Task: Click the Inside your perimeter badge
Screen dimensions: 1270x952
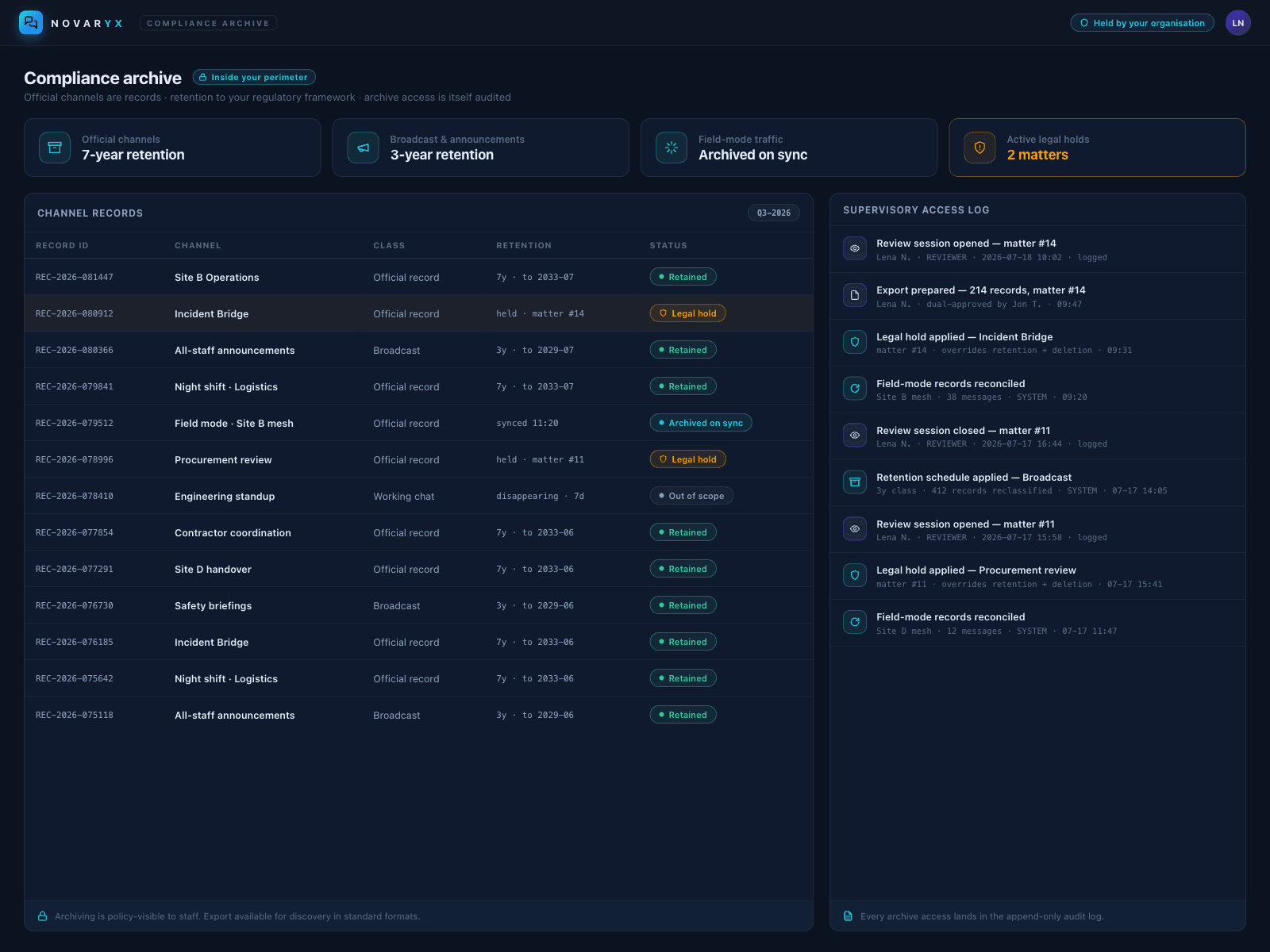Action: (x=254, y=77)
